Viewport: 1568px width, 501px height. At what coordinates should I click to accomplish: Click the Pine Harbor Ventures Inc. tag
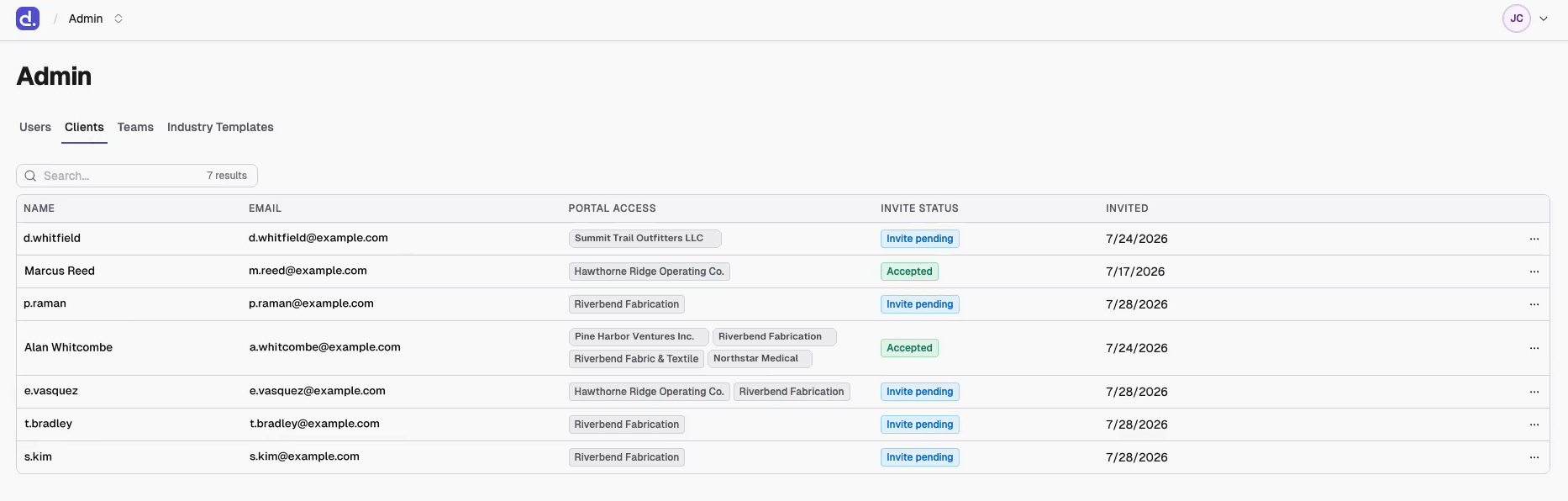click(x=639, y=336)
